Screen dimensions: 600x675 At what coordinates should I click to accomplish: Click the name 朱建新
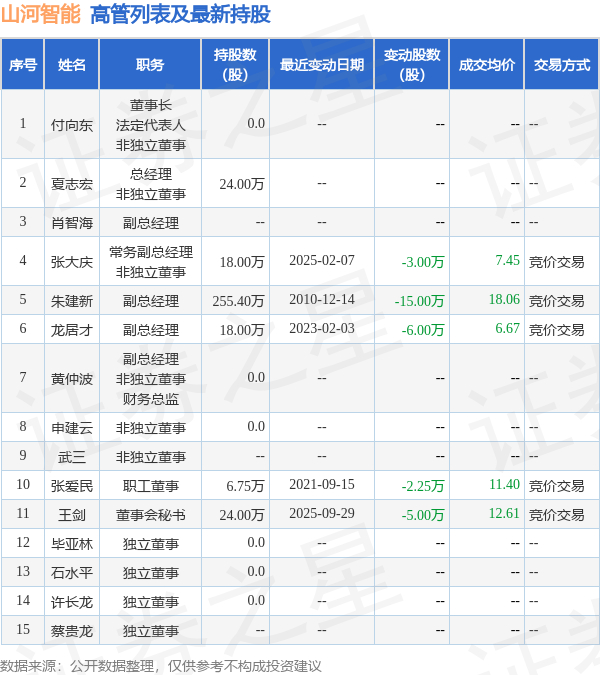(x=72, y=300)
